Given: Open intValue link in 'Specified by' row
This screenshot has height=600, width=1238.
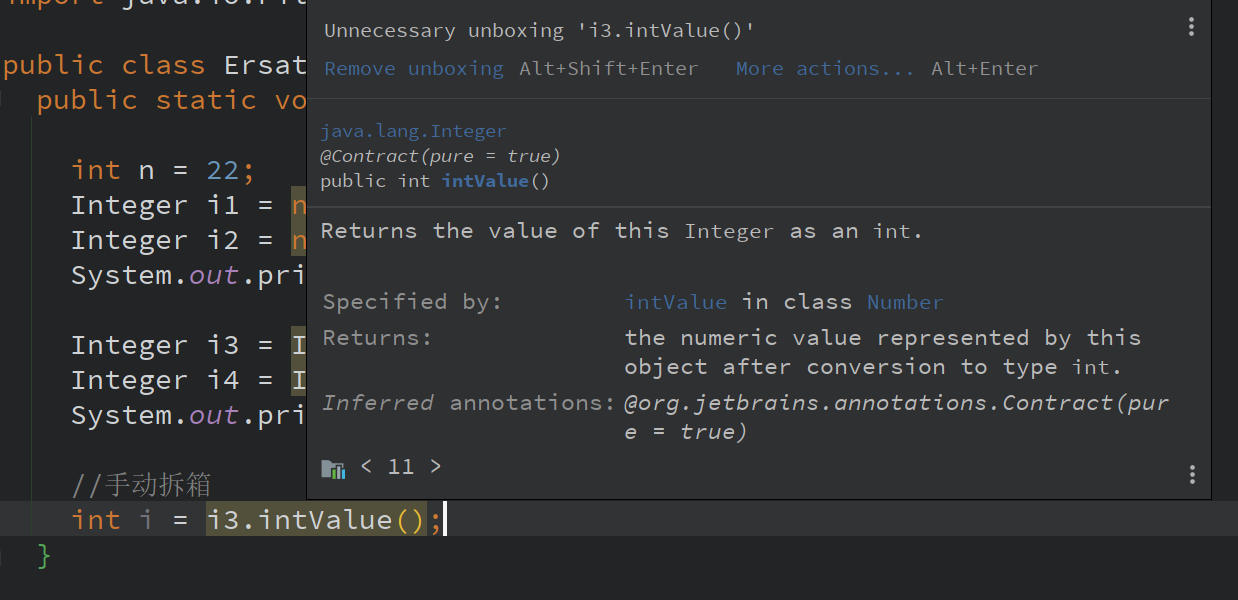Looking at the screenshot, I should click(x=675, y=302).
